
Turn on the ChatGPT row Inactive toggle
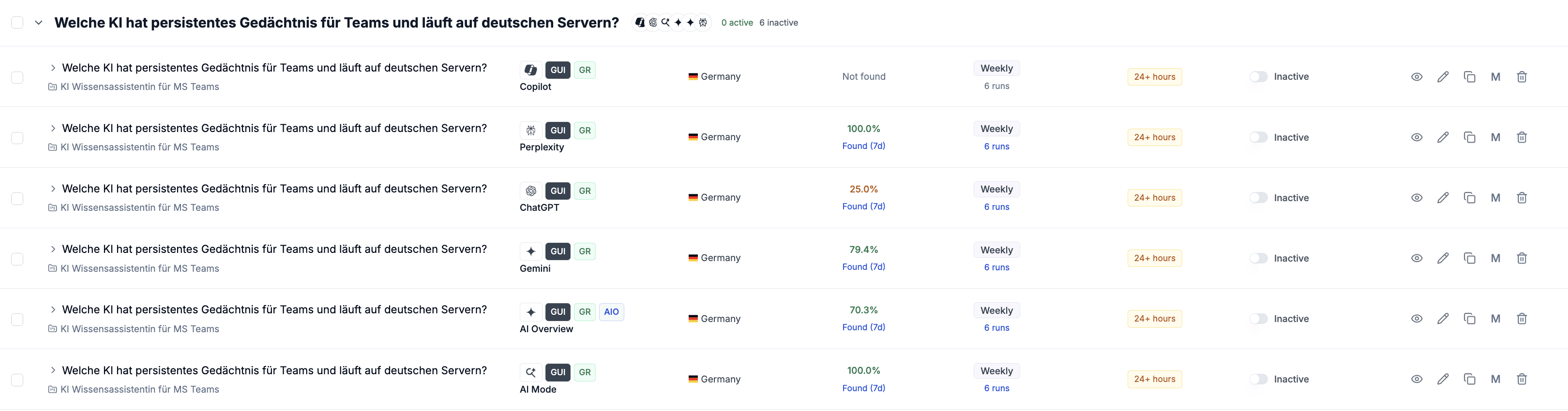tap(1258, 198)
